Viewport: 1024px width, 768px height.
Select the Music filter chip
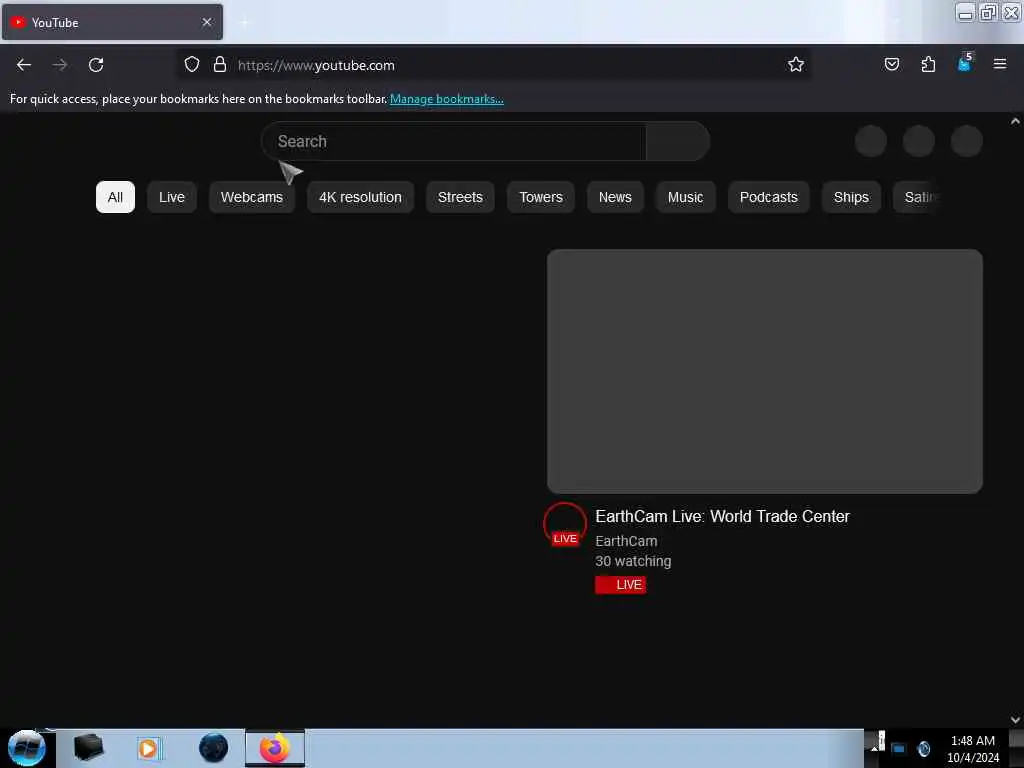coord(685,197)
